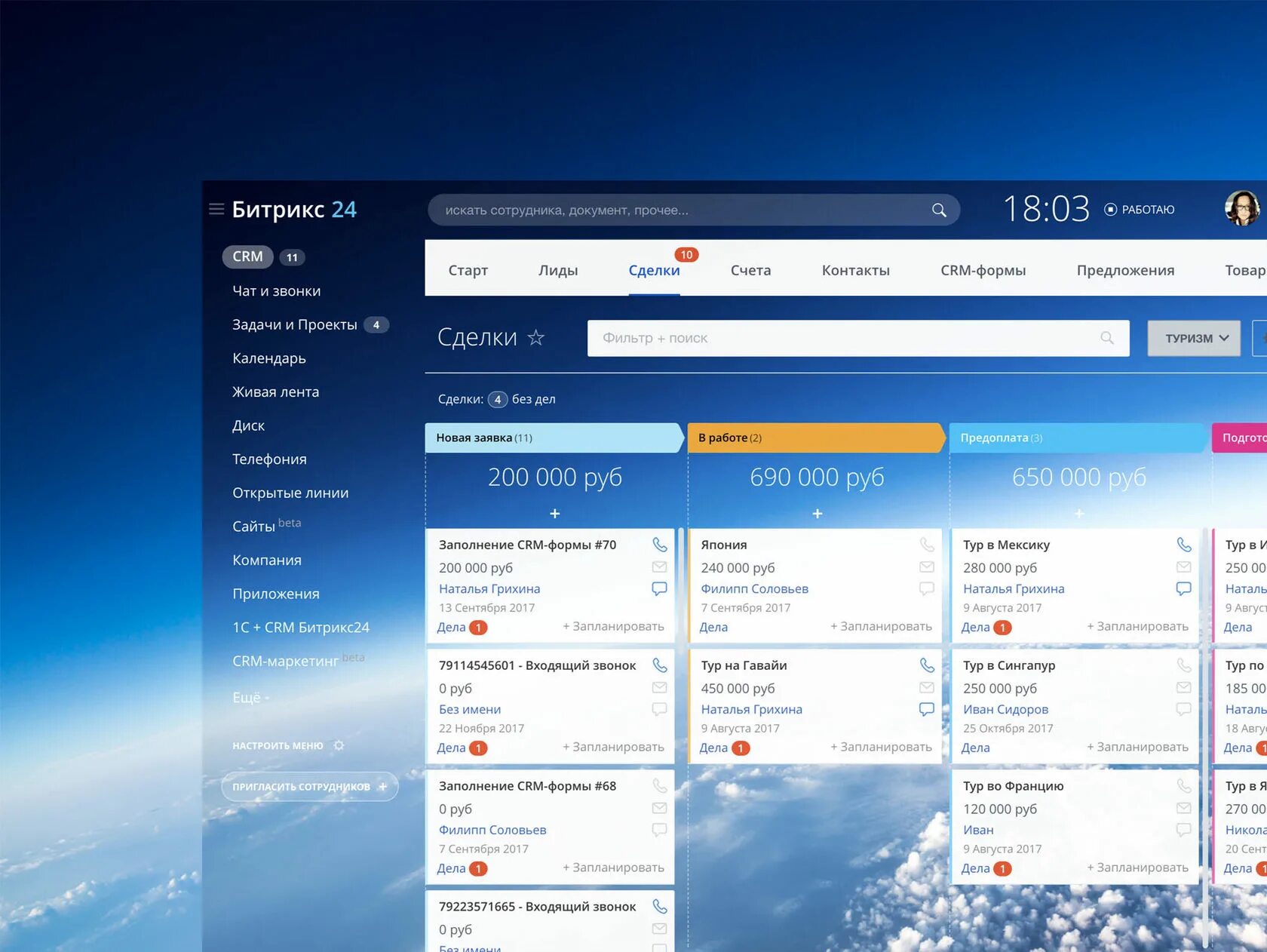
Task: Click Настроить меню link
Action: [x=278, y=745]
